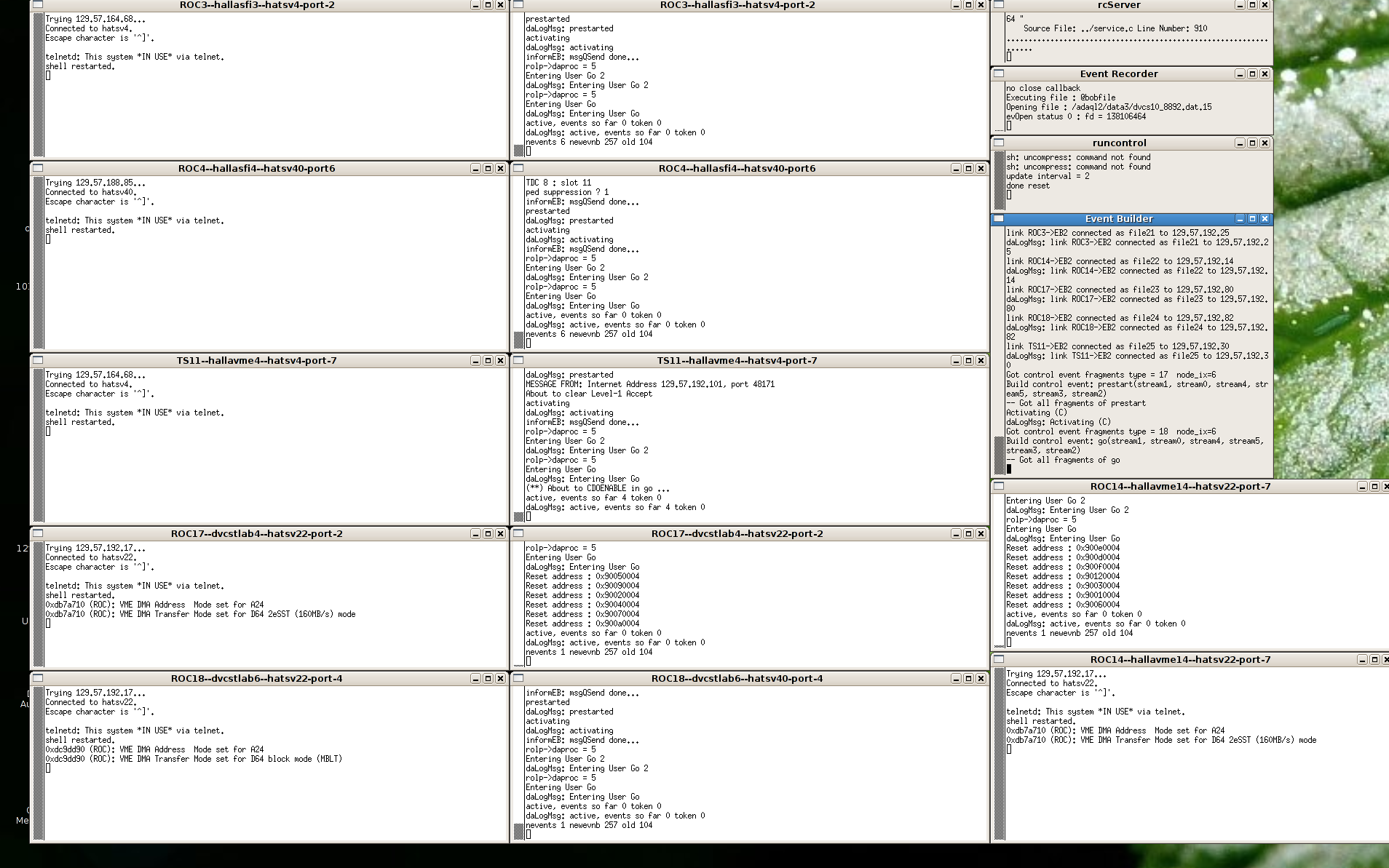Click title 'ROC18--dvcstlab6--hatsv40-port-4'
The image size is (1389, 868).
click(737, 678)
